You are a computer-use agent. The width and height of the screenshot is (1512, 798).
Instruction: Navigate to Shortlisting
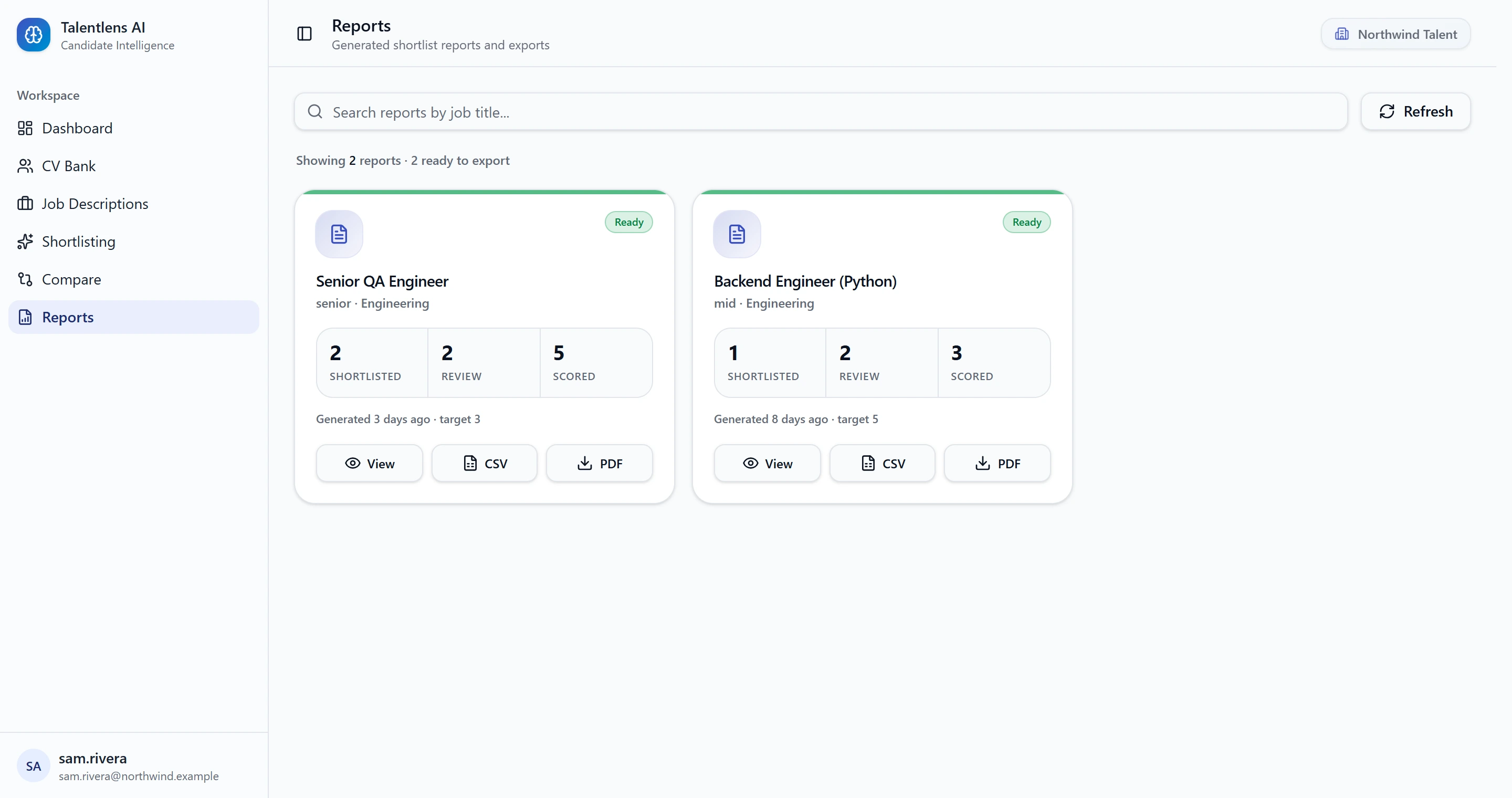click(x=134, y=241)
